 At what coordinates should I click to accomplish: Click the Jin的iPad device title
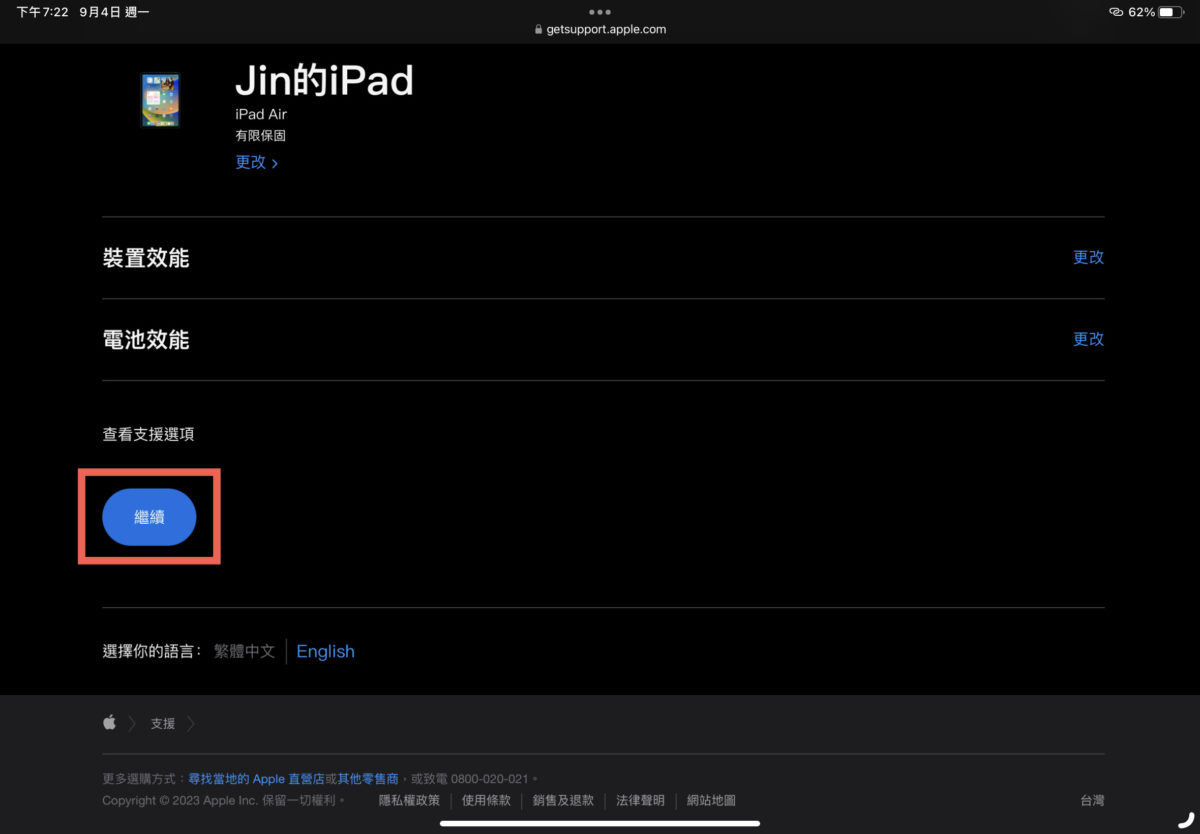pos(324,80)
